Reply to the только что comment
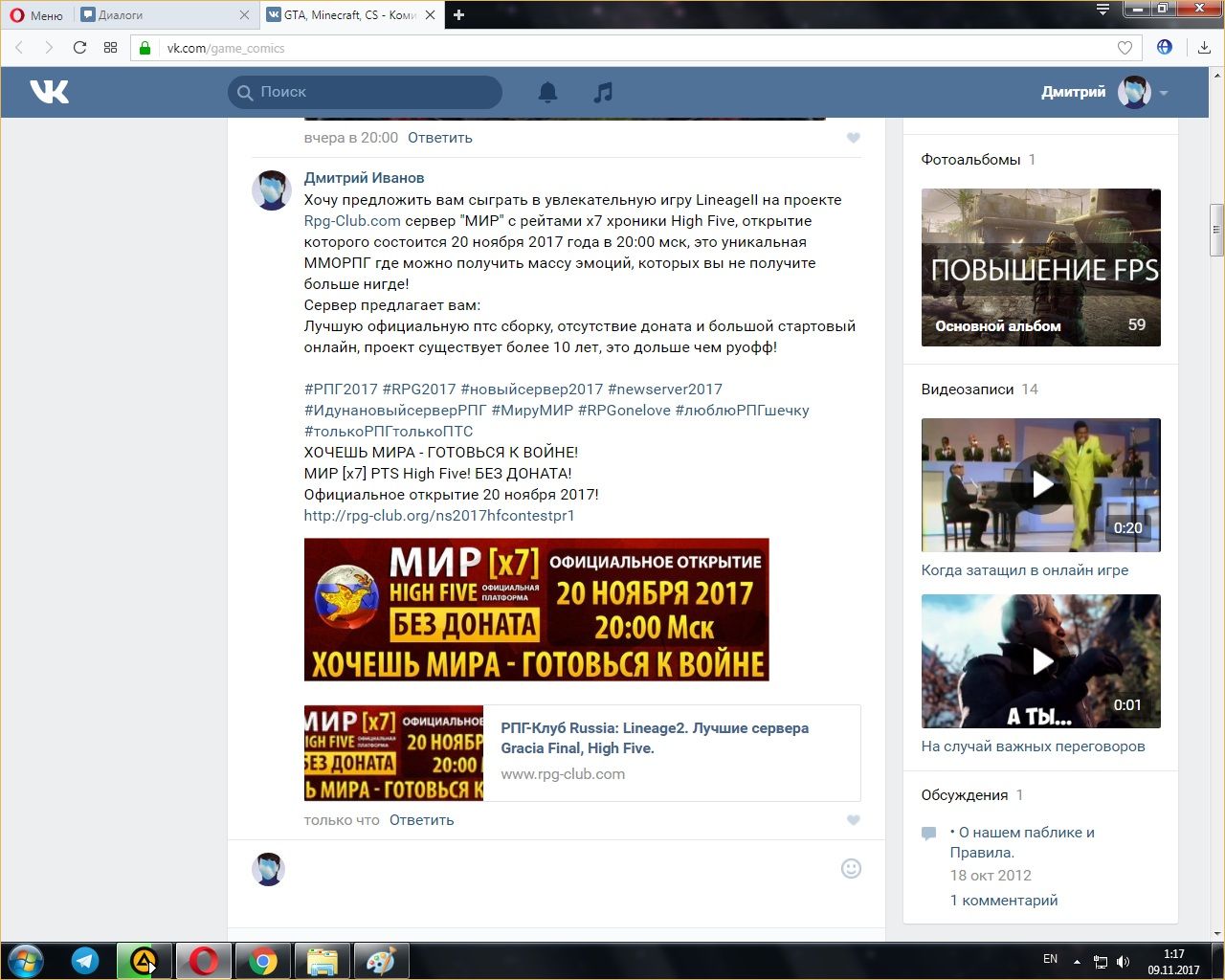1225x980 pixels. pos(422,820)
